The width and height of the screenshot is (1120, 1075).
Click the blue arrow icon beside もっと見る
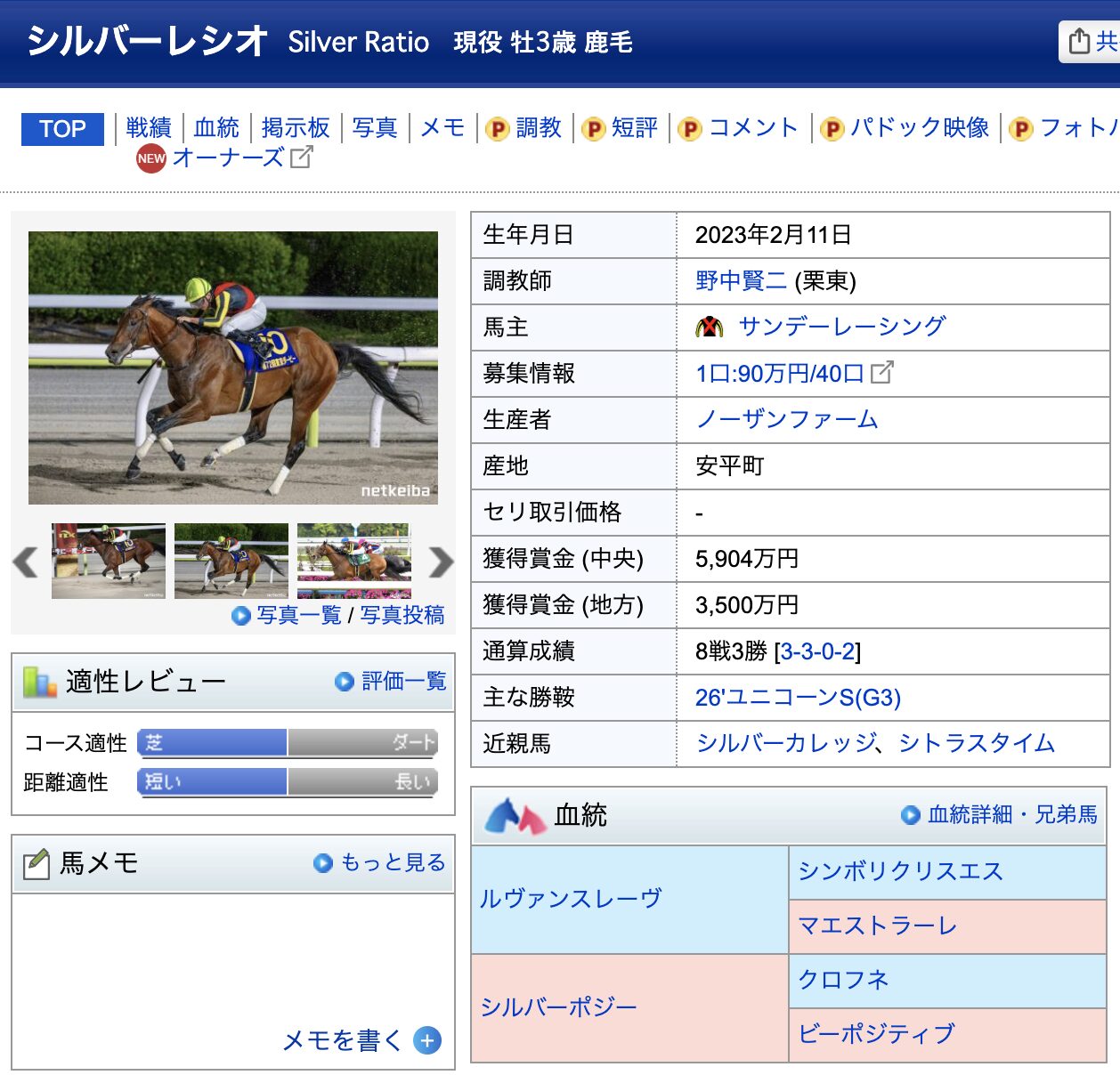pos(323,863)
